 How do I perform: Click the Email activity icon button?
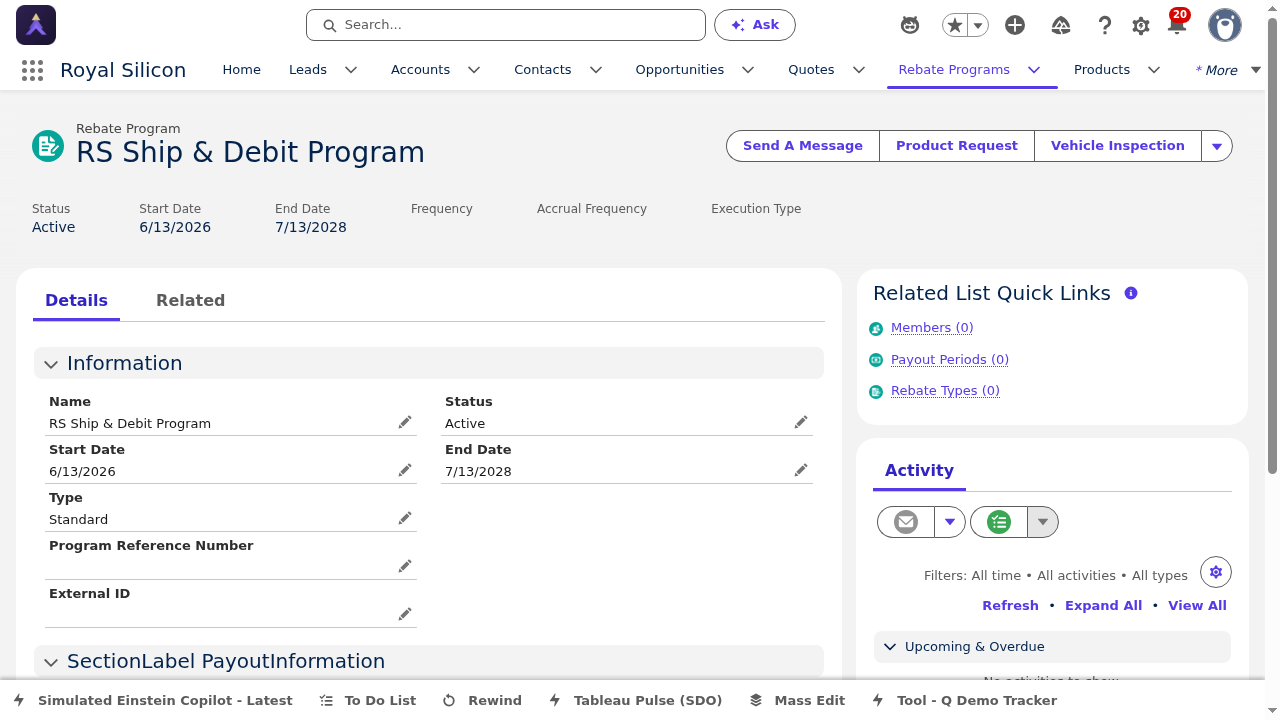tap(906, 522)
